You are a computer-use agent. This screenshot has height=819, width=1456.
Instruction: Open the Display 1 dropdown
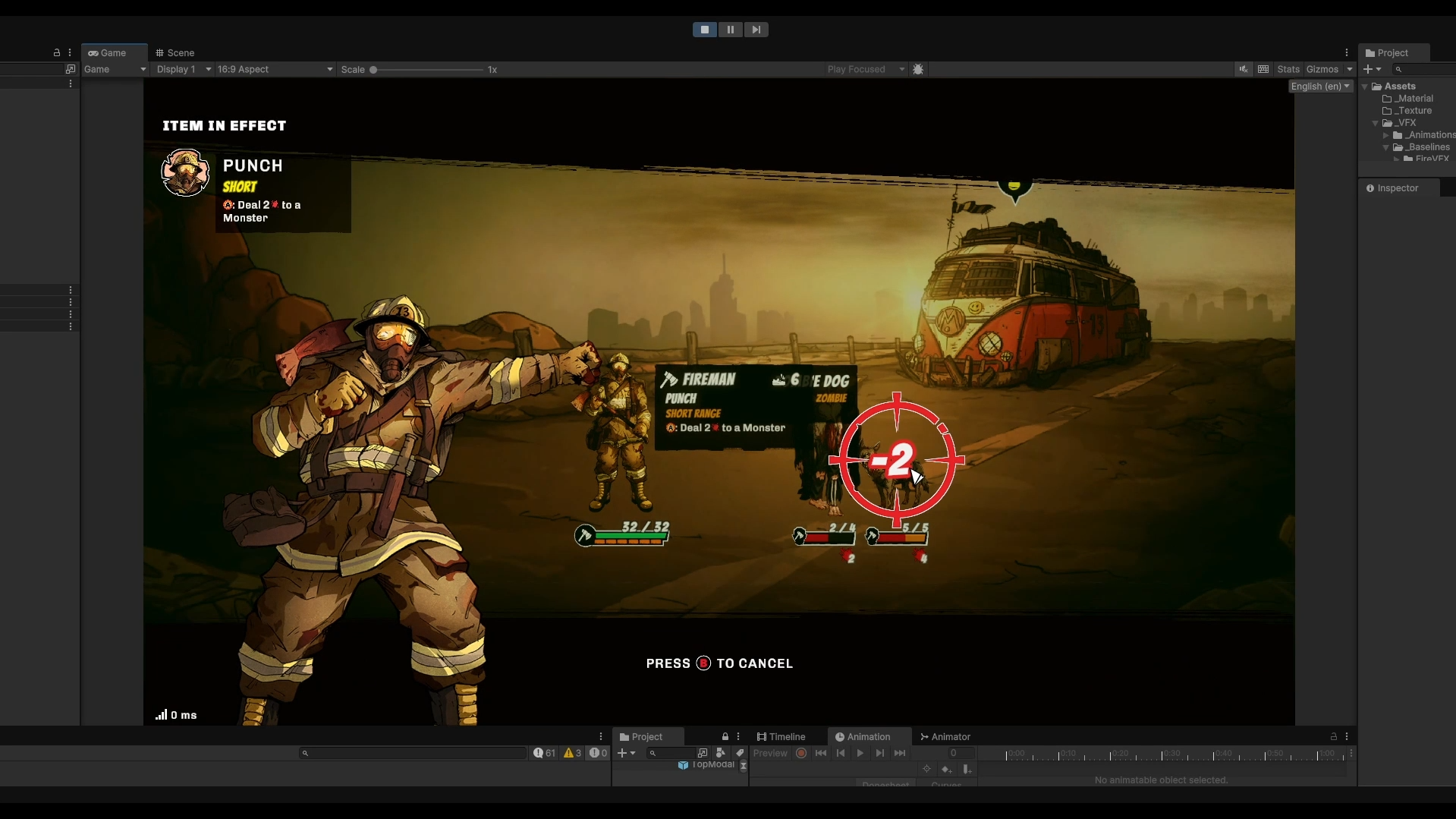pyautogui.click(x=183, y=69)
